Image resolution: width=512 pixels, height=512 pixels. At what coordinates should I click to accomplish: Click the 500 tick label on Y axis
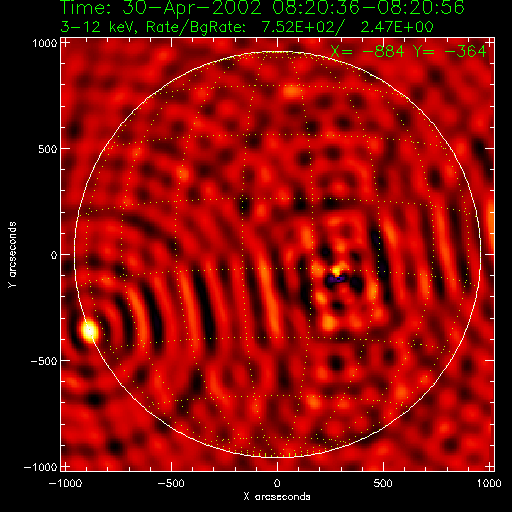pos(47,149)
